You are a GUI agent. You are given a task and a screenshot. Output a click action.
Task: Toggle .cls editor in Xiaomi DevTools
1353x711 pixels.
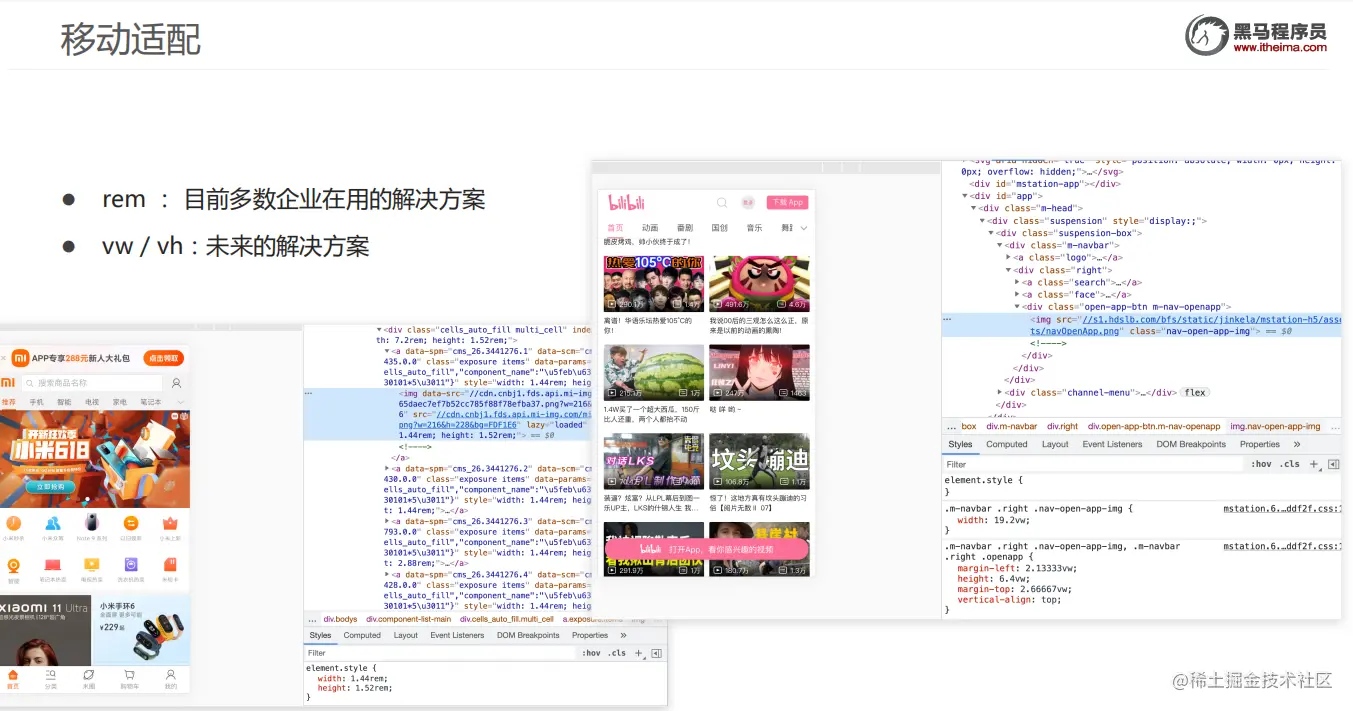click(x=617, y=653)
